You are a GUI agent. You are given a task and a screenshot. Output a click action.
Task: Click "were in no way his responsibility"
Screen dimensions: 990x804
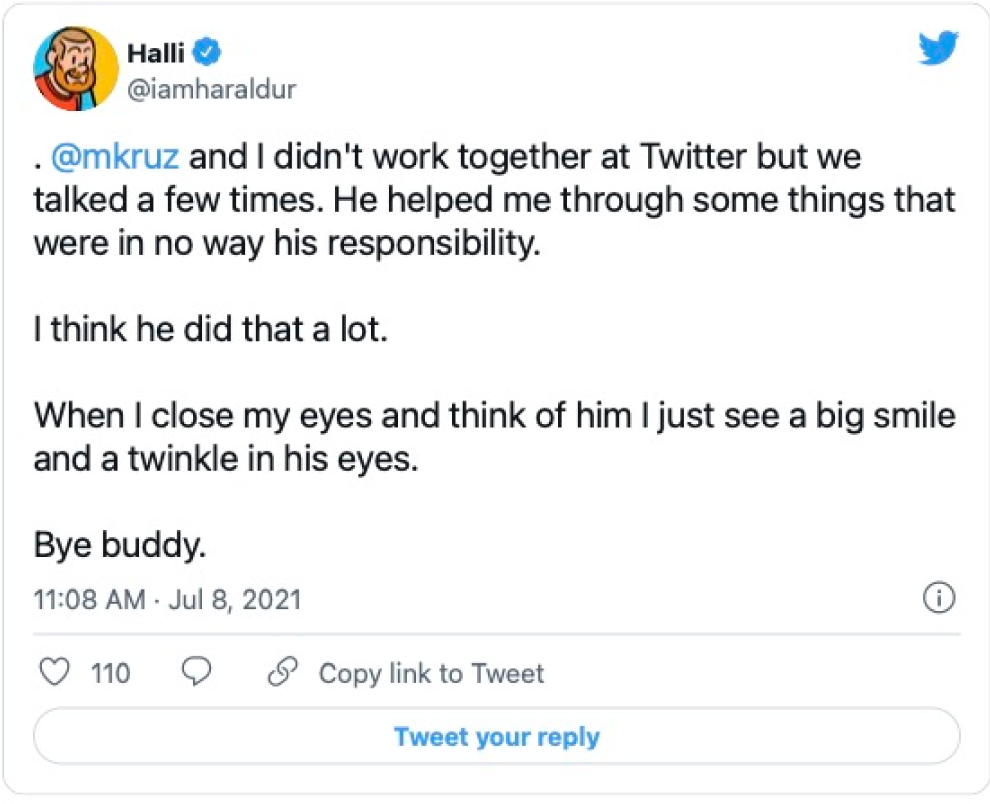[285, 243]
